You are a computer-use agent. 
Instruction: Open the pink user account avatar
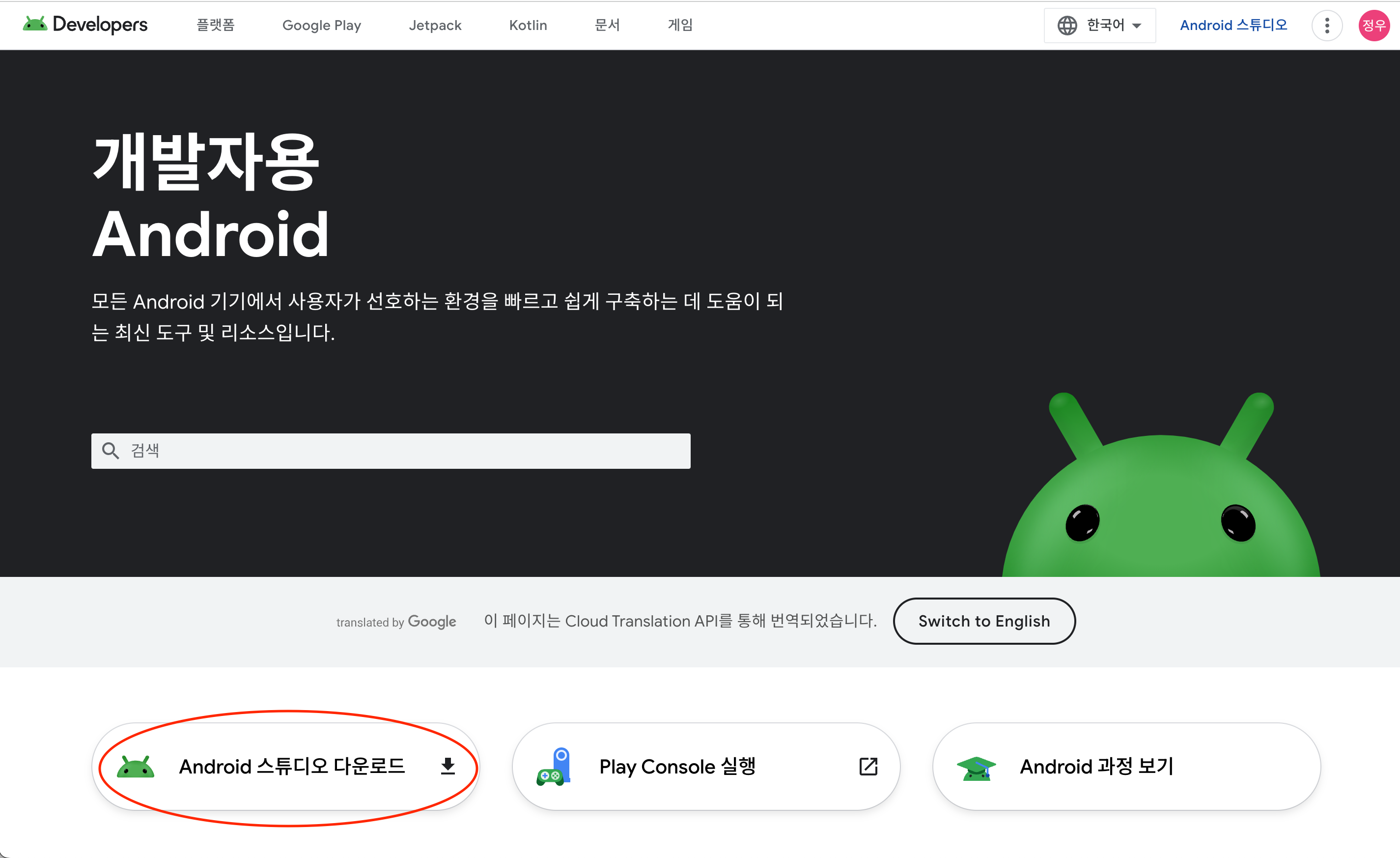[x=1374, y=25]
